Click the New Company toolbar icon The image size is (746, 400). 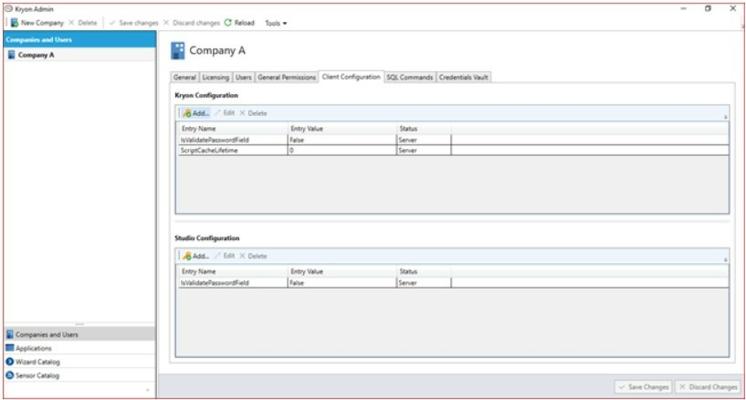tap(14, 22)
